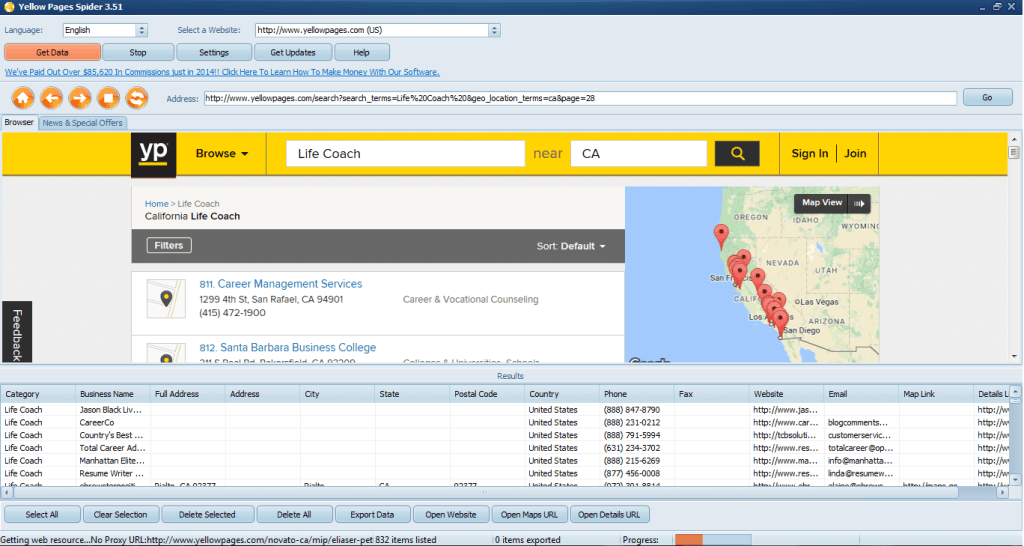Reload the page with the refresh icon
The width and height of the screenshot is (1024, 546).
[136, 99]
